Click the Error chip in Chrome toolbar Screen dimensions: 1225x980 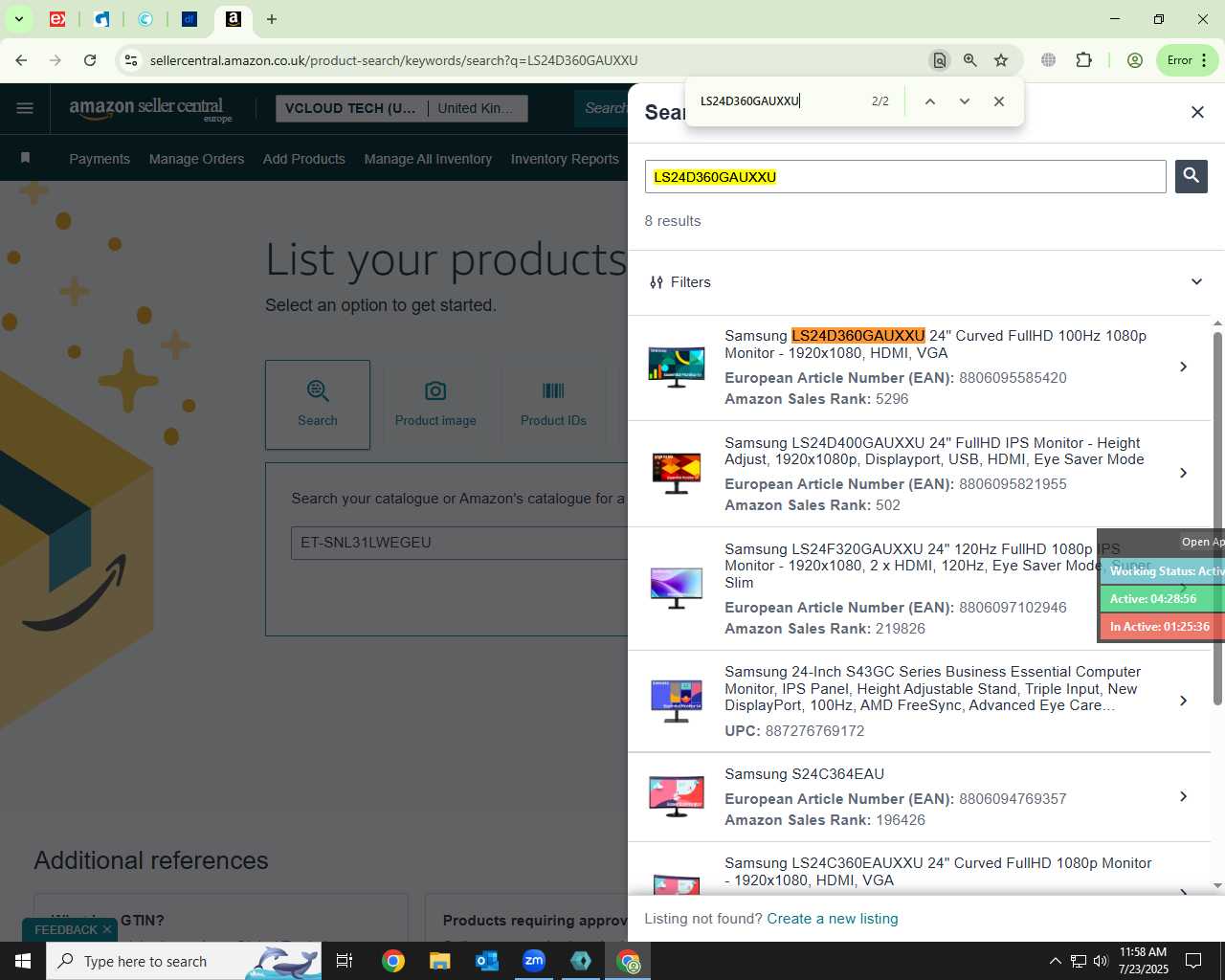click(x=1187, y=60)
